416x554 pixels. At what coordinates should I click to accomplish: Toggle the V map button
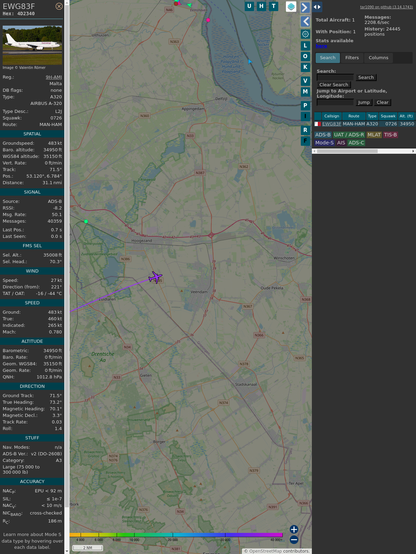point(305,81)
